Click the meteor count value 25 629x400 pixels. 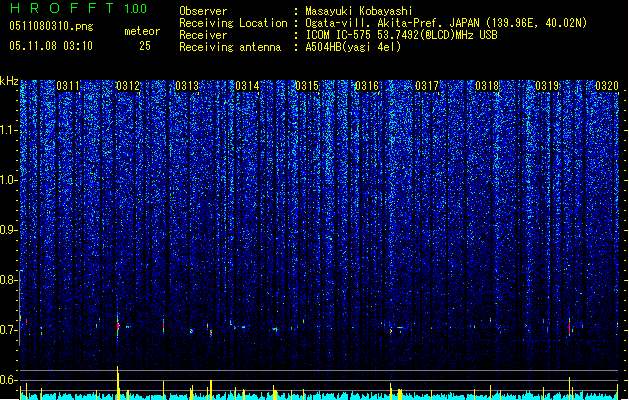pyautogui.click(x=145, y=46)
